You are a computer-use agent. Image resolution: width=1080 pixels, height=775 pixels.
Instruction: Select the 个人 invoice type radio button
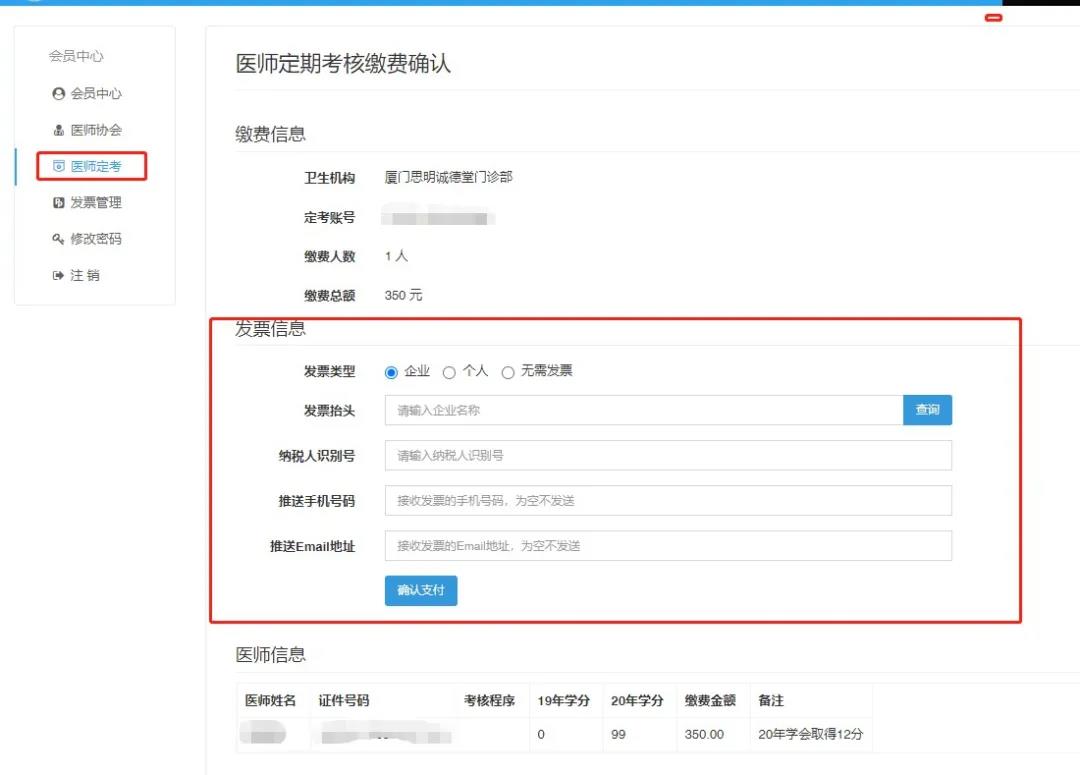(449, 372)
